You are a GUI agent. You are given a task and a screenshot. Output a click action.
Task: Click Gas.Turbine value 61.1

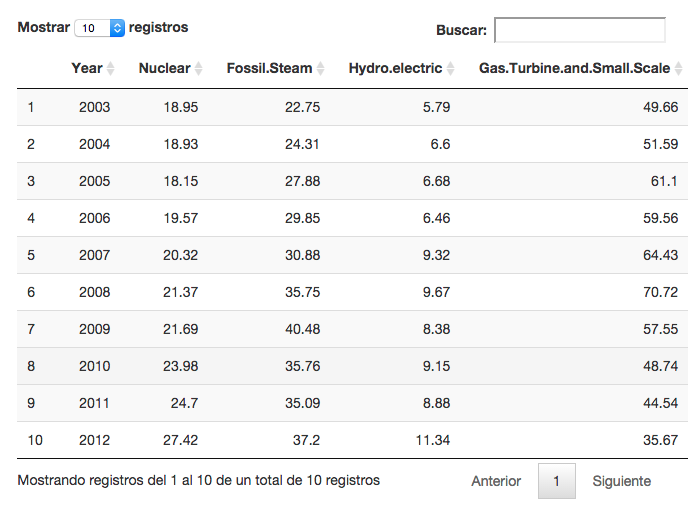(x=664, y=181)
